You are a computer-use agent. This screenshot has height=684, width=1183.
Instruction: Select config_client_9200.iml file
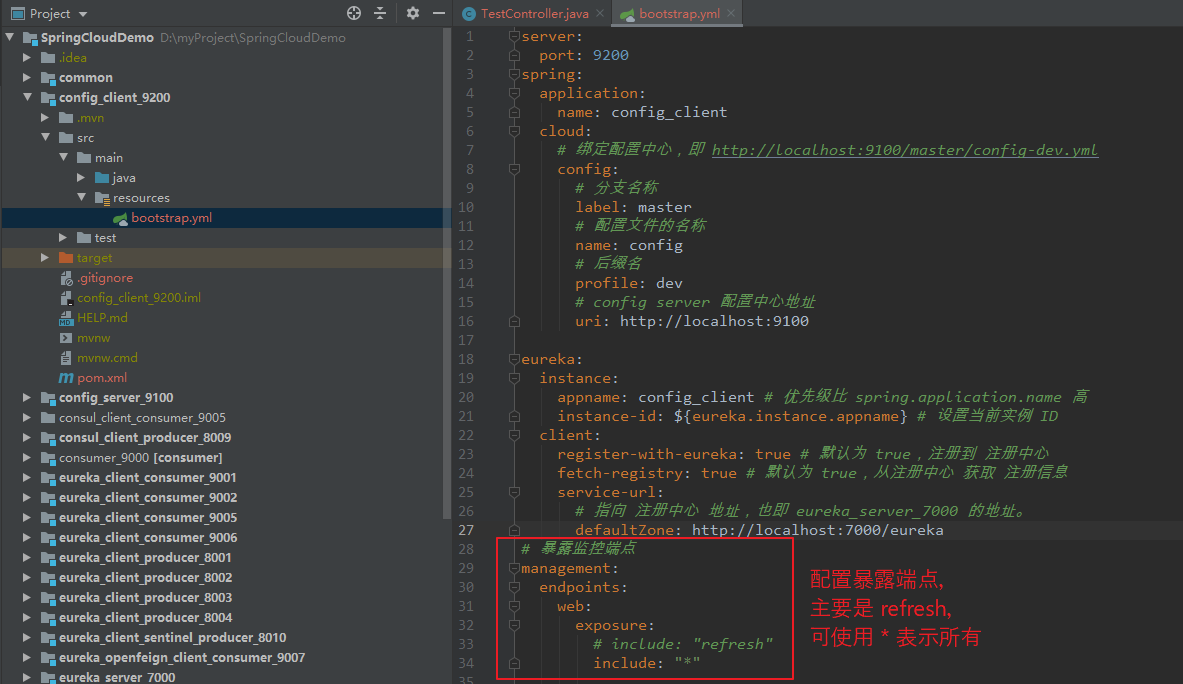click(139, 298)
